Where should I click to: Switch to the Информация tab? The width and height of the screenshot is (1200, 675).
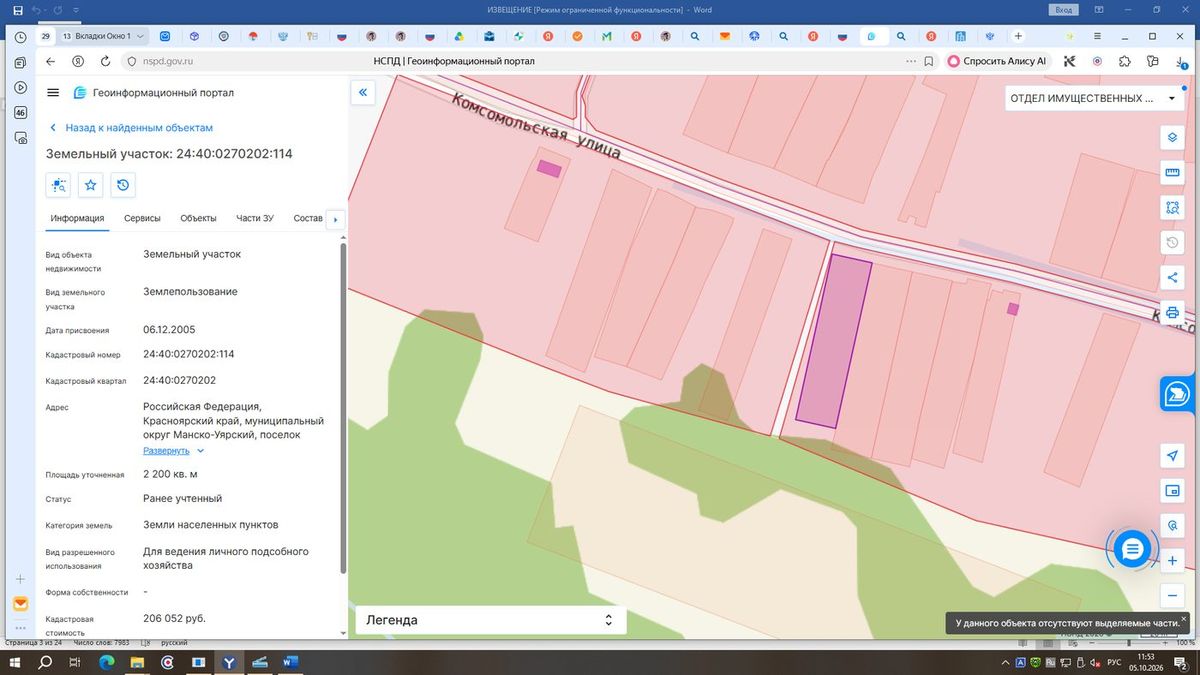[x=78, y=218]
